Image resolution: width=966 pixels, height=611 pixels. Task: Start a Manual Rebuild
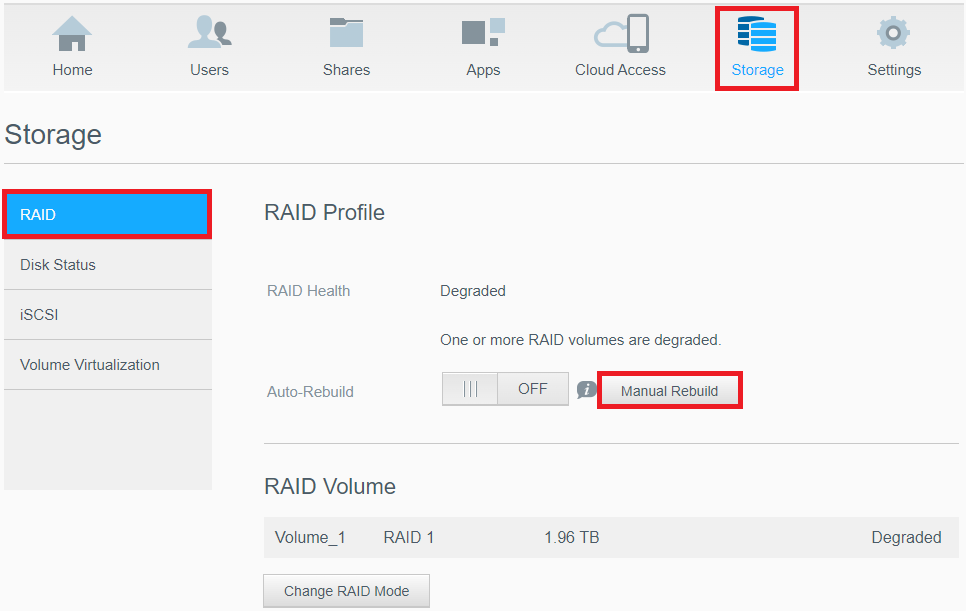click(669, 390)
